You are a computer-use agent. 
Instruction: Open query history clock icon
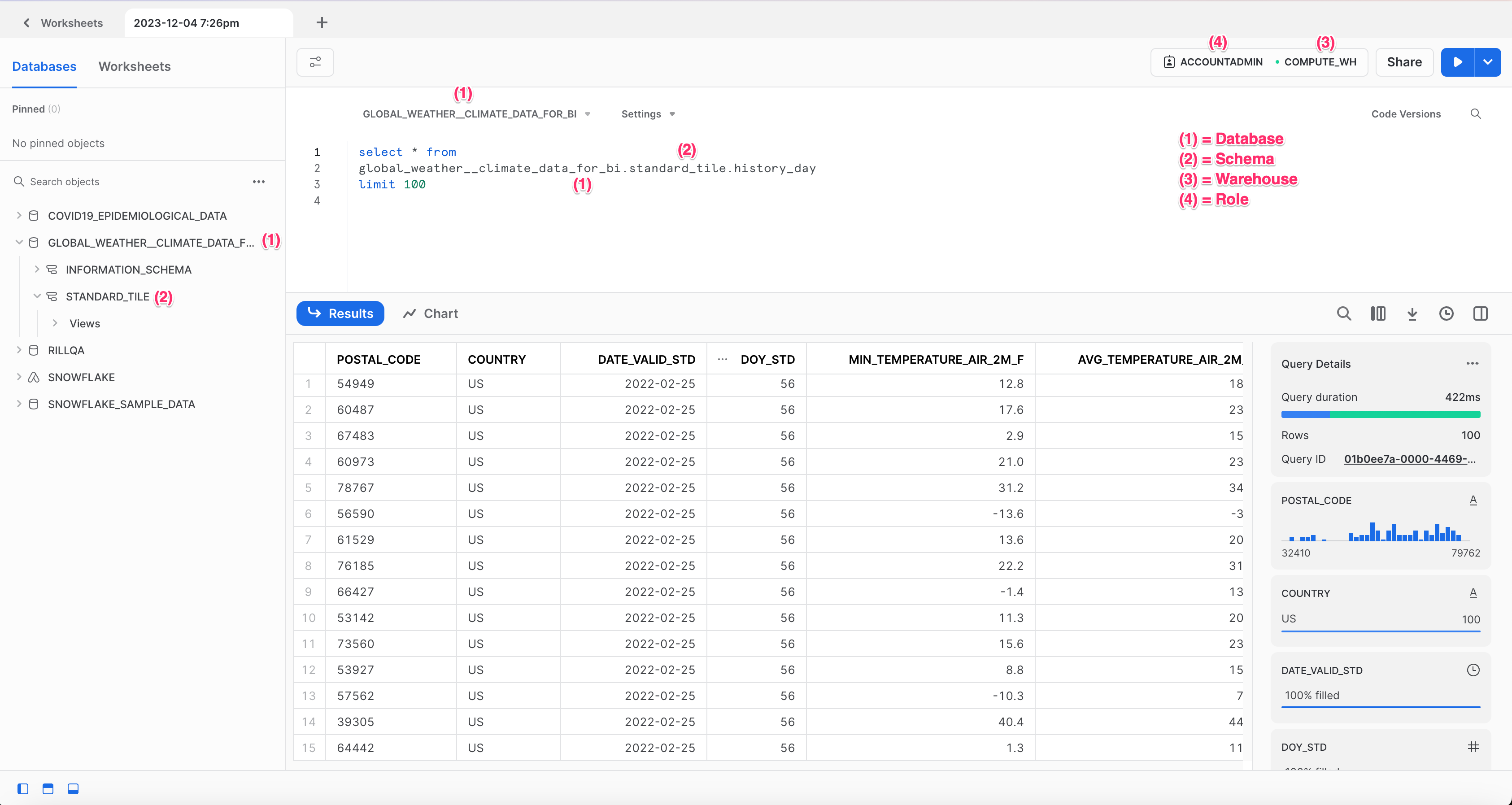(x=1446, y=314)
